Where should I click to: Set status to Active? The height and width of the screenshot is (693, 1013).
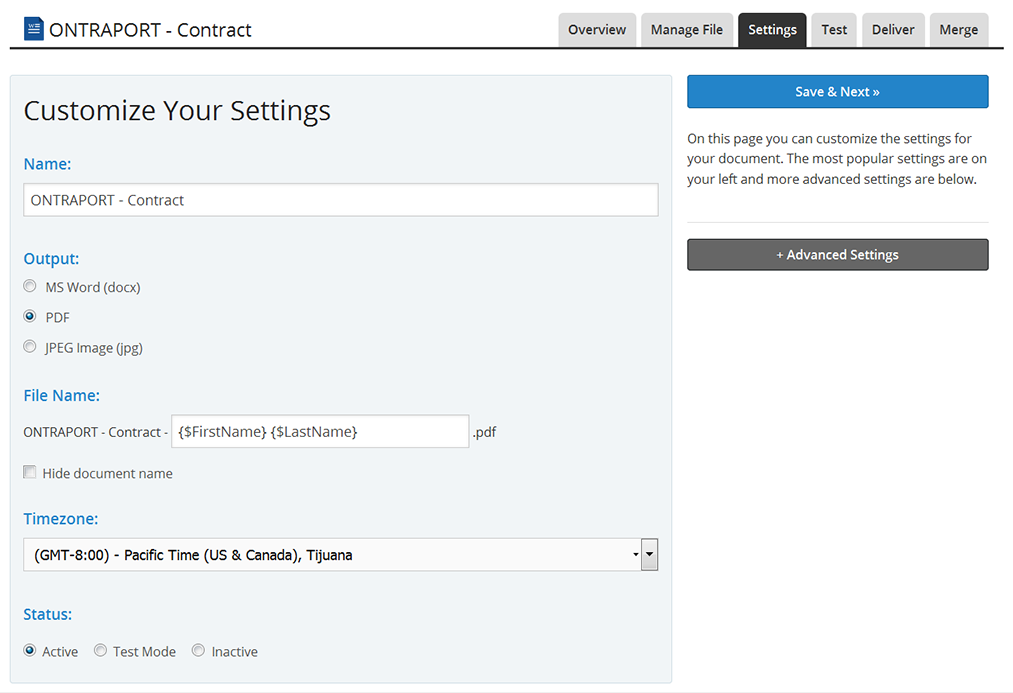[30, 651]
